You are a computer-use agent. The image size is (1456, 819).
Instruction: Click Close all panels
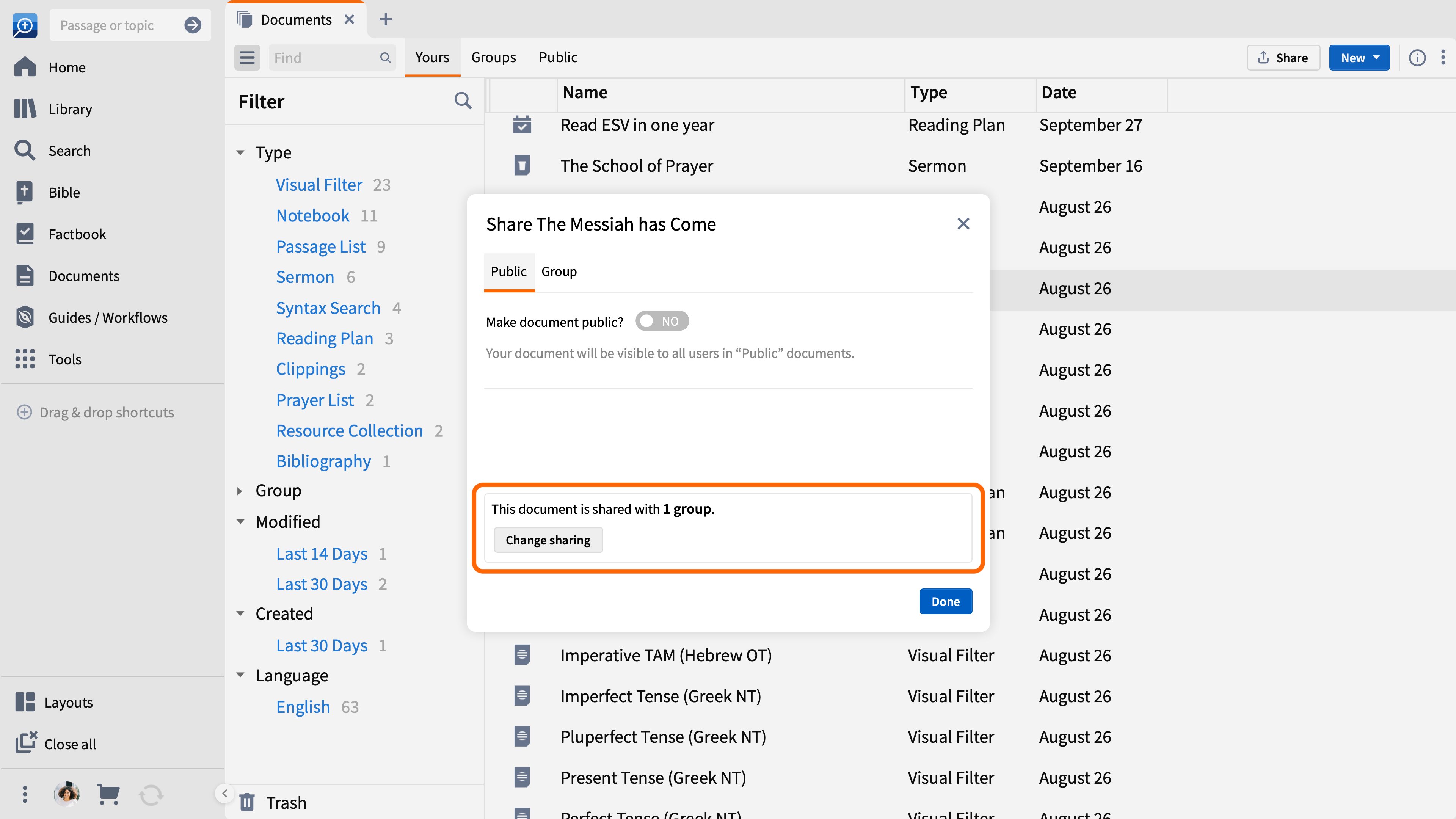click(x=55, y=744)
